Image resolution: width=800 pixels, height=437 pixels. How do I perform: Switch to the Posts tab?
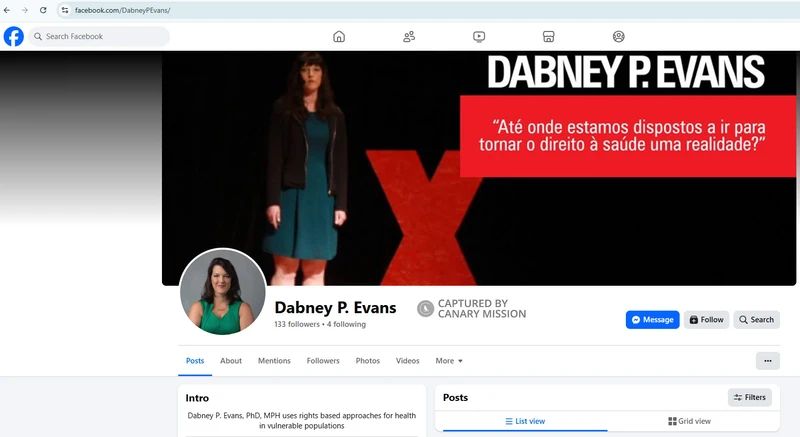tap(195, 361)
